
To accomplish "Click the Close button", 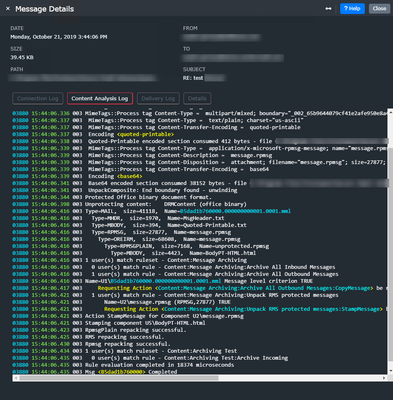I will coord(379,9).
